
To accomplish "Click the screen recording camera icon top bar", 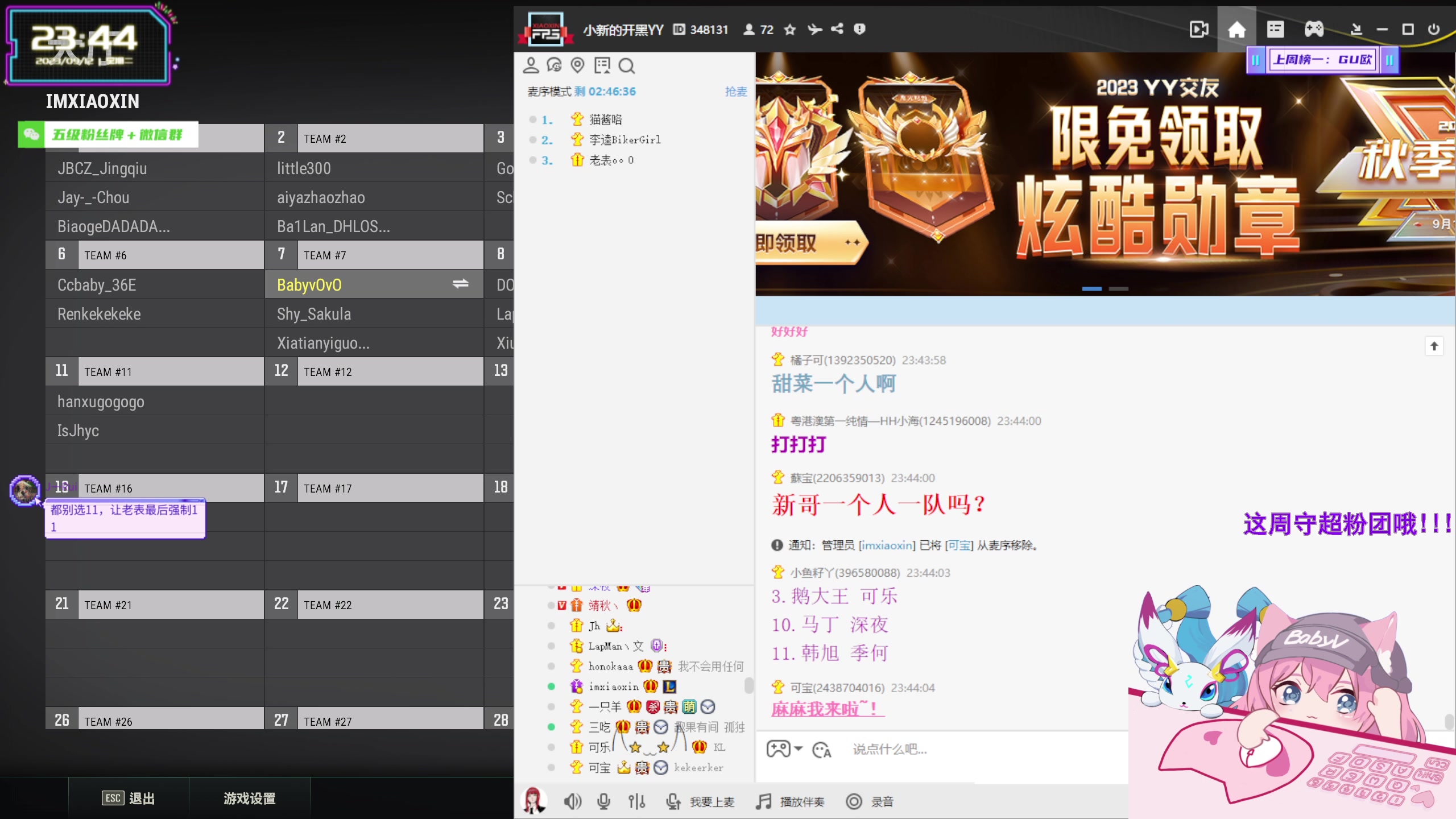I will point(1199,29).
